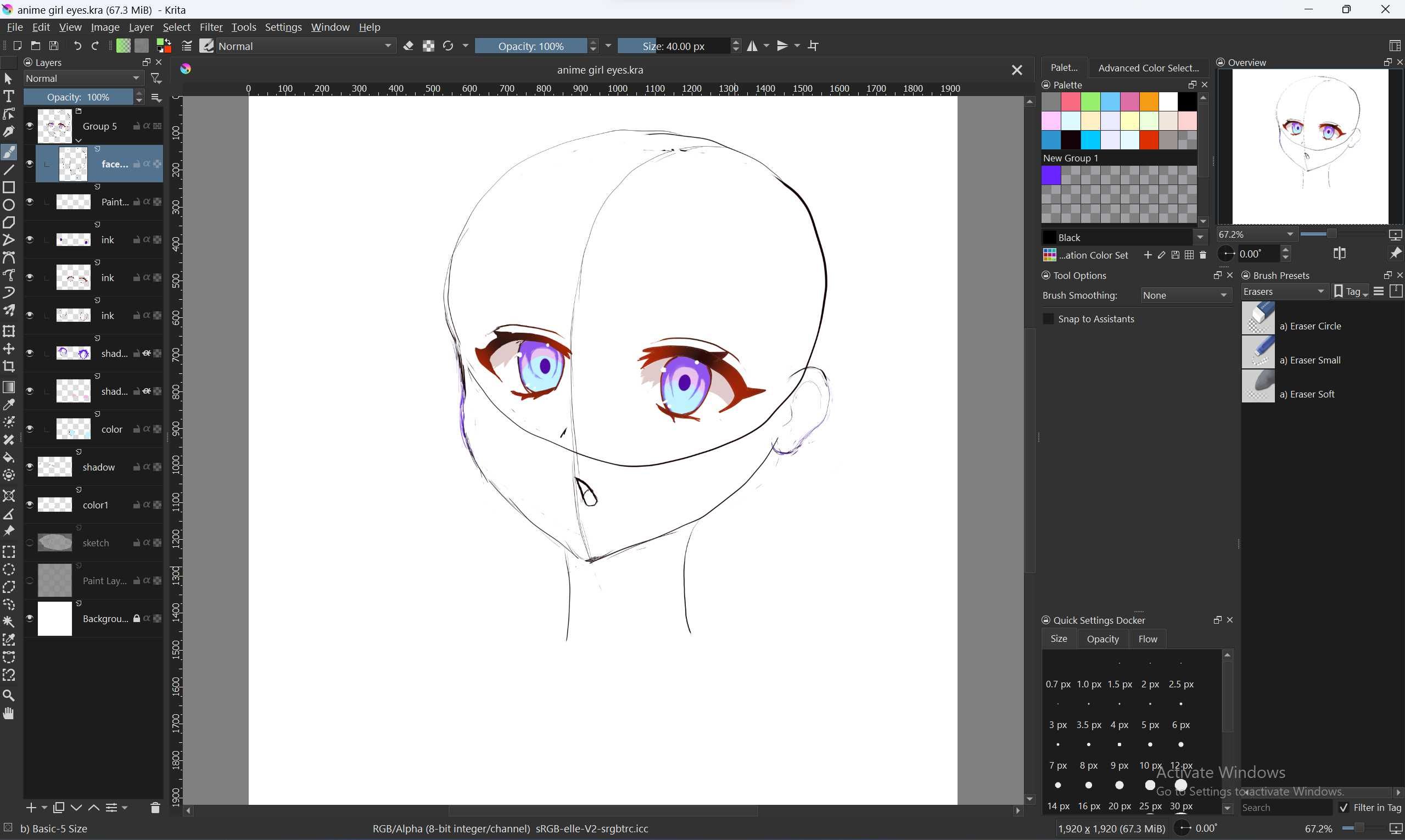Open the Erasers tag dropdown

coord(1284,292)
